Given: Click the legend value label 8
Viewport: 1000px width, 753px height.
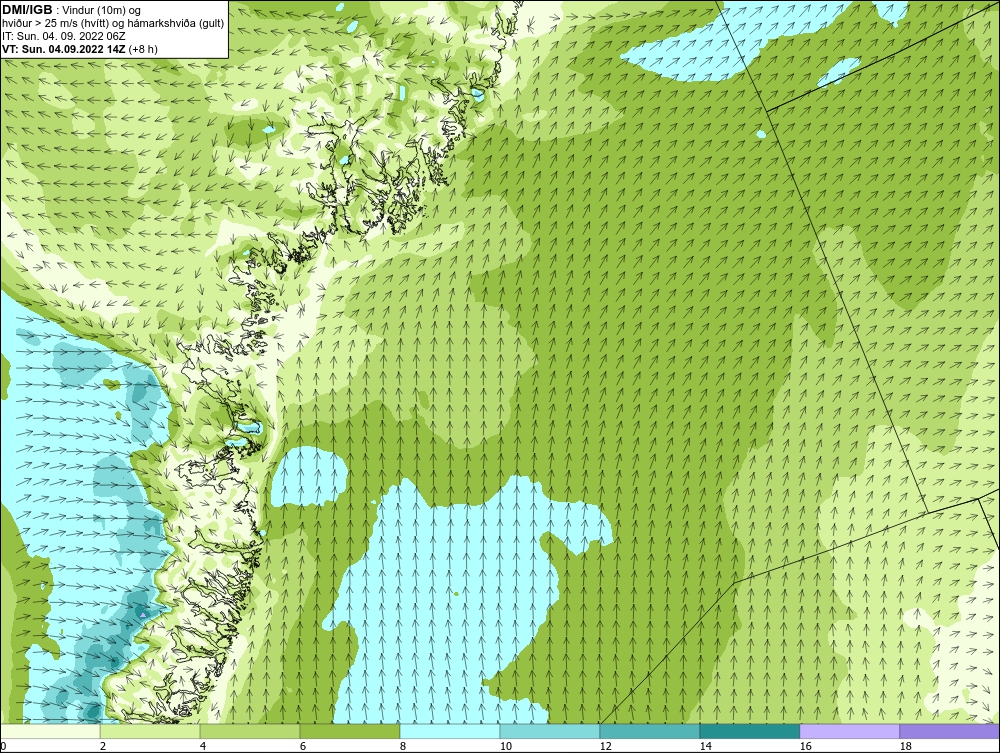Looking at the screenshot, I should pyautogui.click(x=403, y=746).
